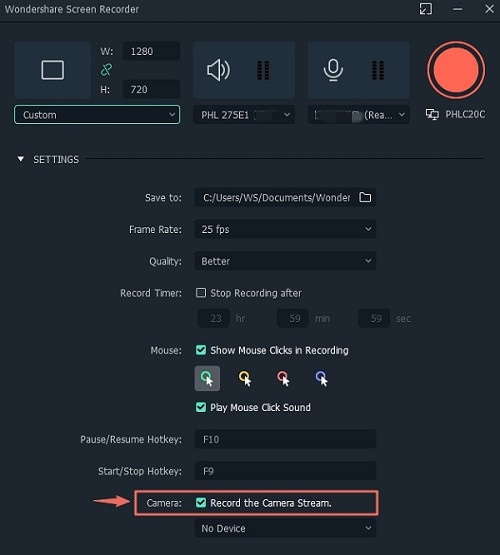Uncheck Record the Camera Stream
The height and width of the screenshot is (555, 500).
pos(201,503)
